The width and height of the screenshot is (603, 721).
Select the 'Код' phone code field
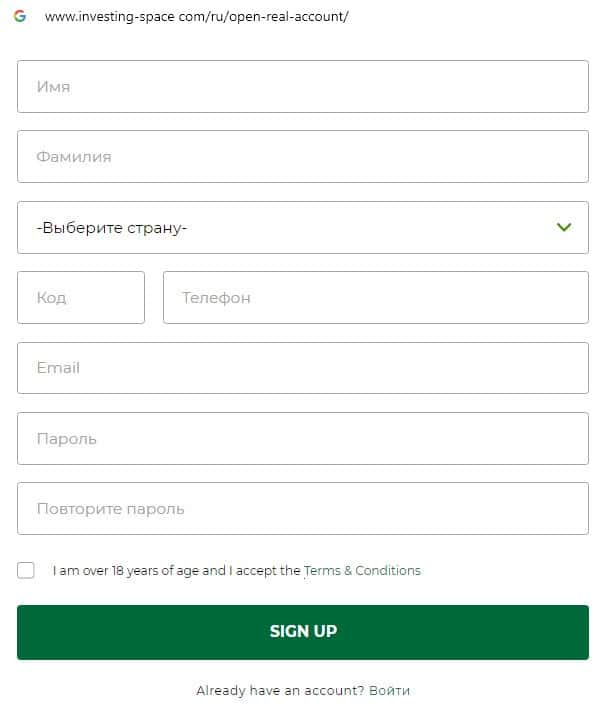pos(81,298)
